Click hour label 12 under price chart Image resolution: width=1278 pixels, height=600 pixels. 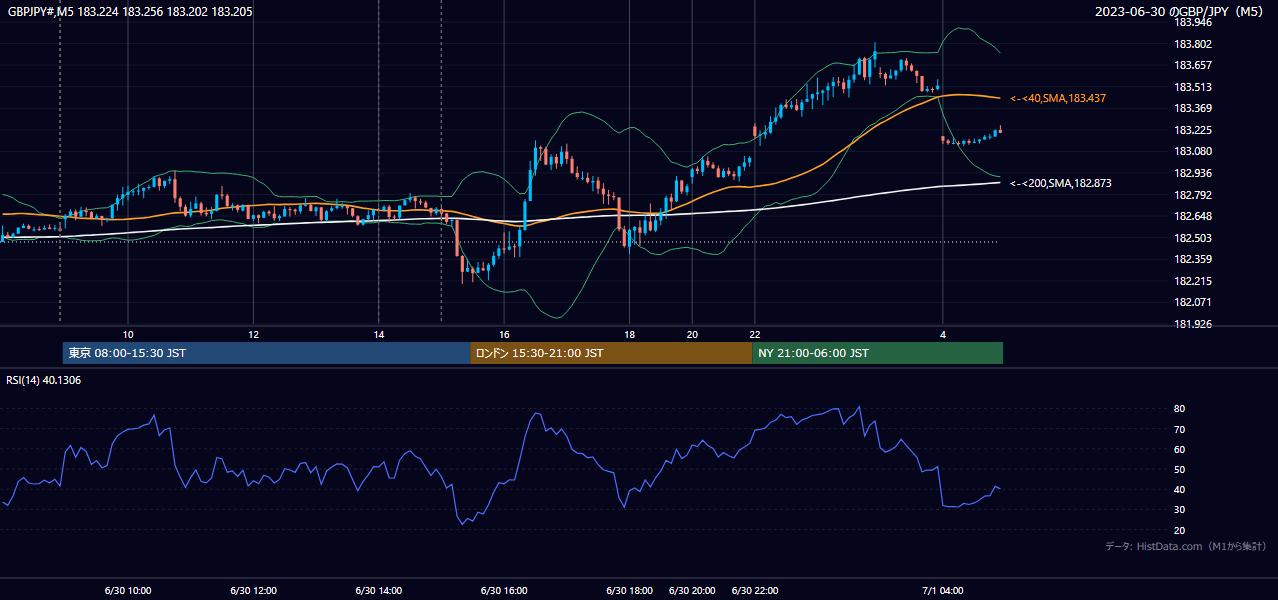pos(253,334)
